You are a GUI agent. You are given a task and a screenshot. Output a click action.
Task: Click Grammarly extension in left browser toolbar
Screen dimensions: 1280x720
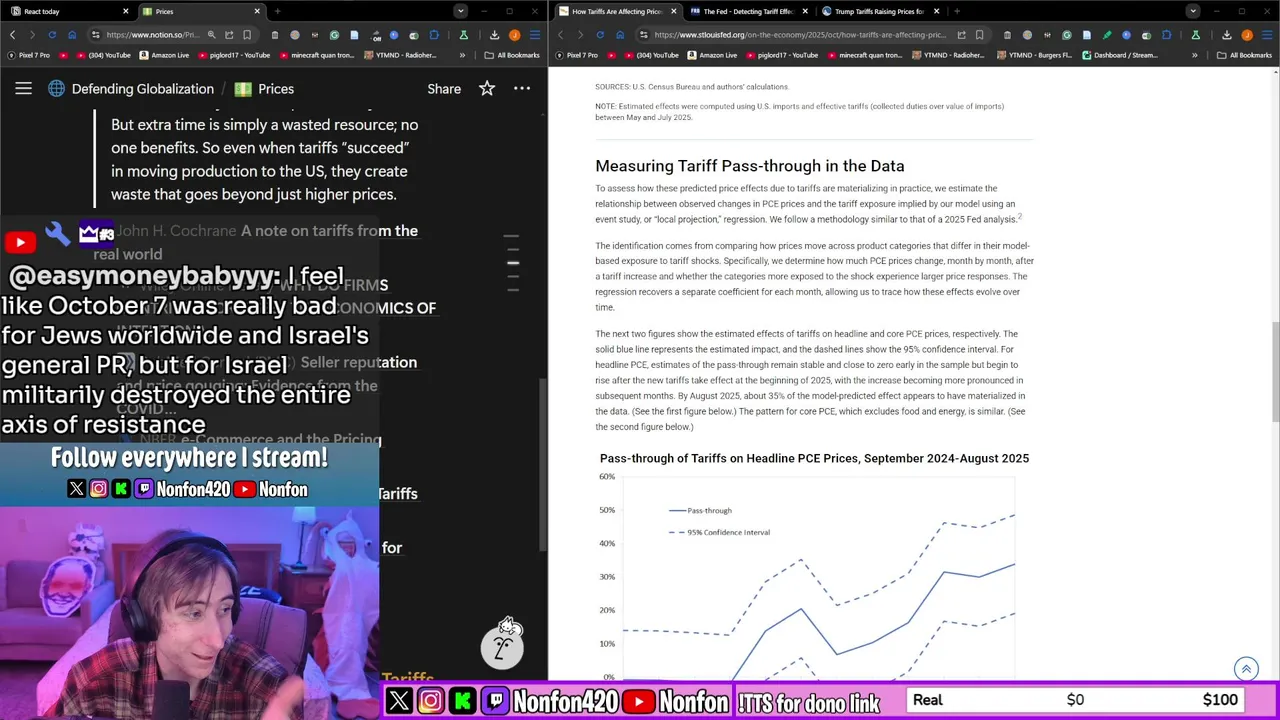pyautogui.click(x=334, y=34)
